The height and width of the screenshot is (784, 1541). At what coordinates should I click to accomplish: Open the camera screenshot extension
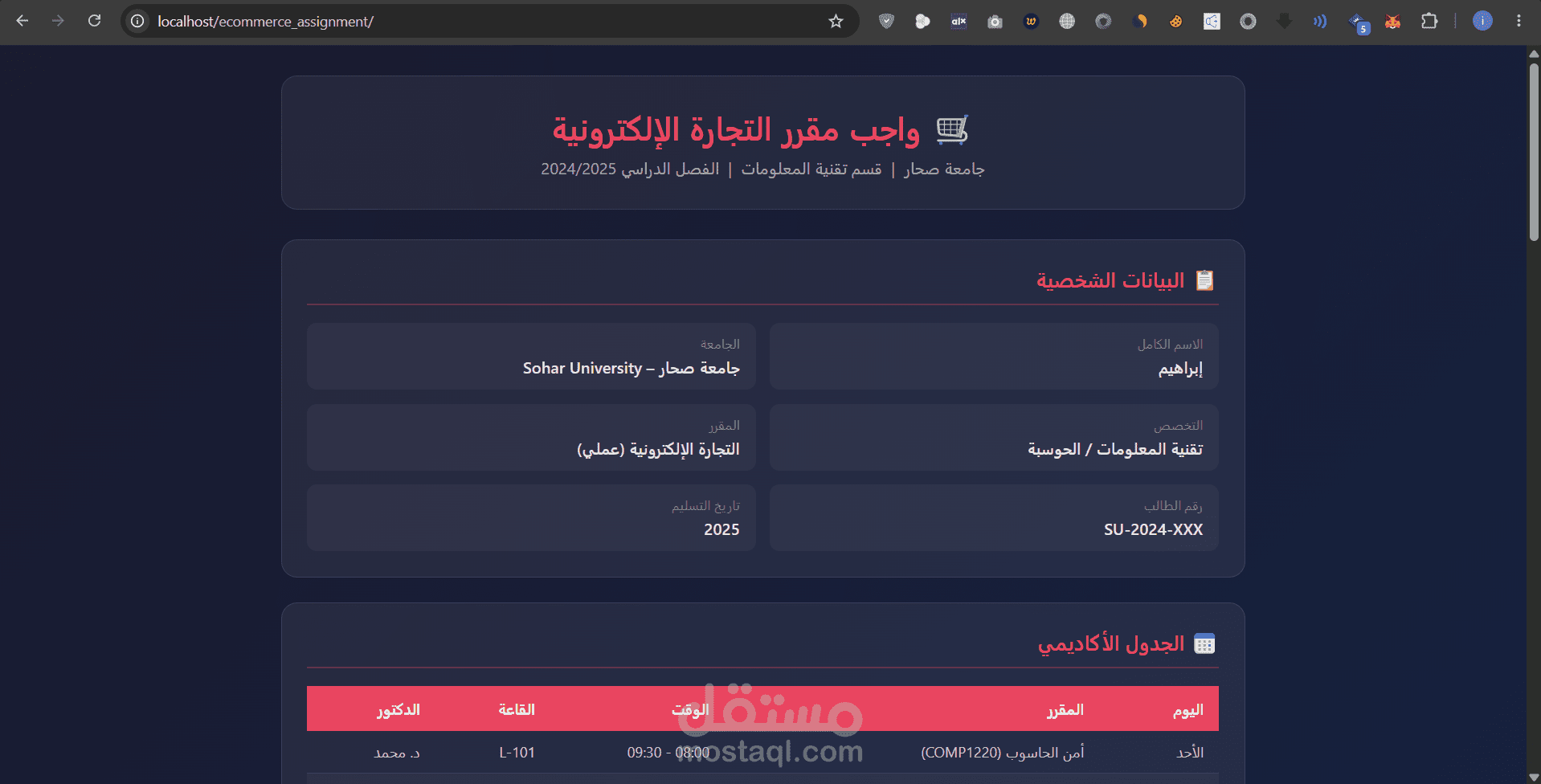(x=995, y=22)
